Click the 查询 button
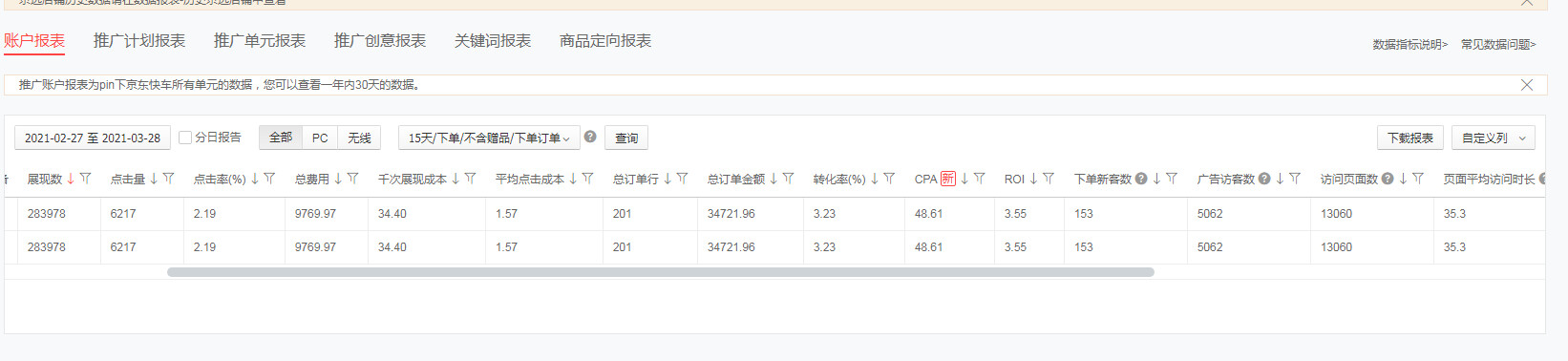Viewport: 1568px width, 361px height. click(626, 138)
